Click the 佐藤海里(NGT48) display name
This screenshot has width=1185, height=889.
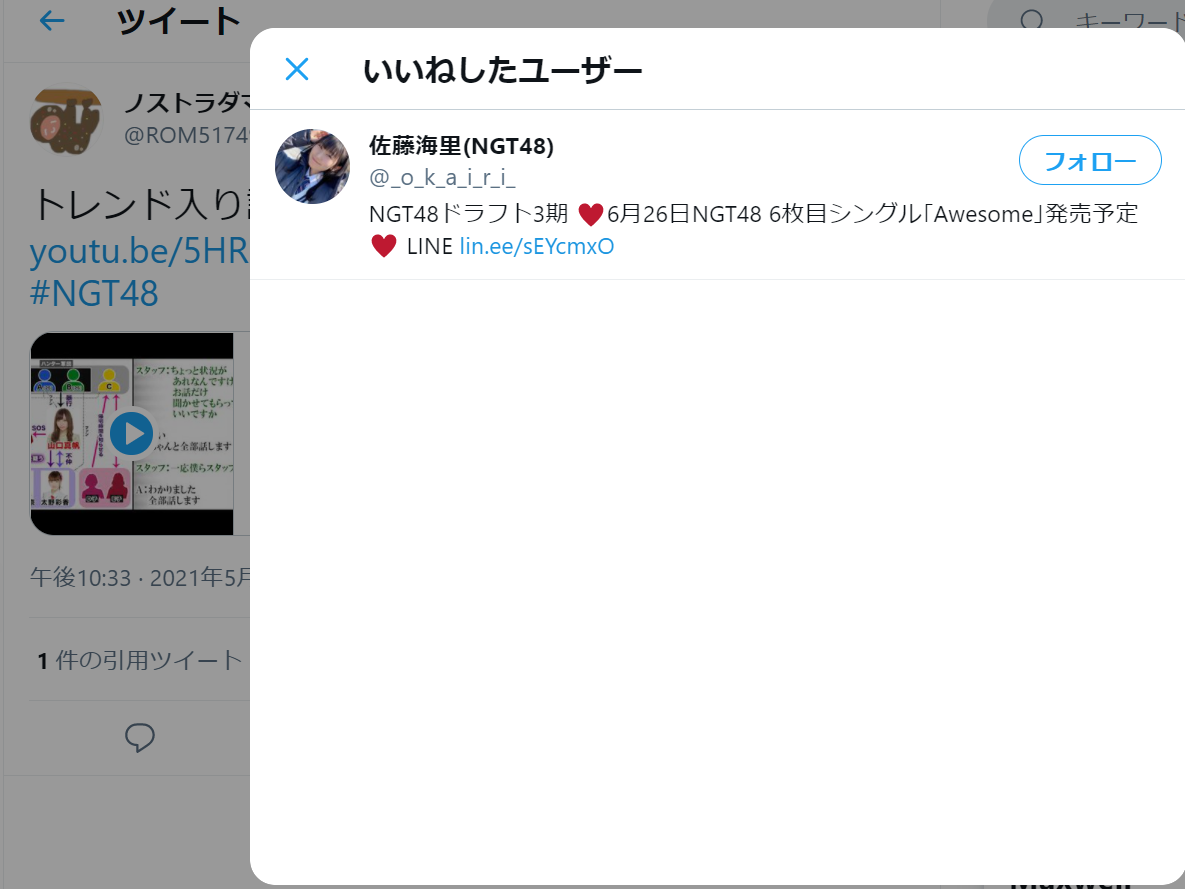(x=461, y=145)
